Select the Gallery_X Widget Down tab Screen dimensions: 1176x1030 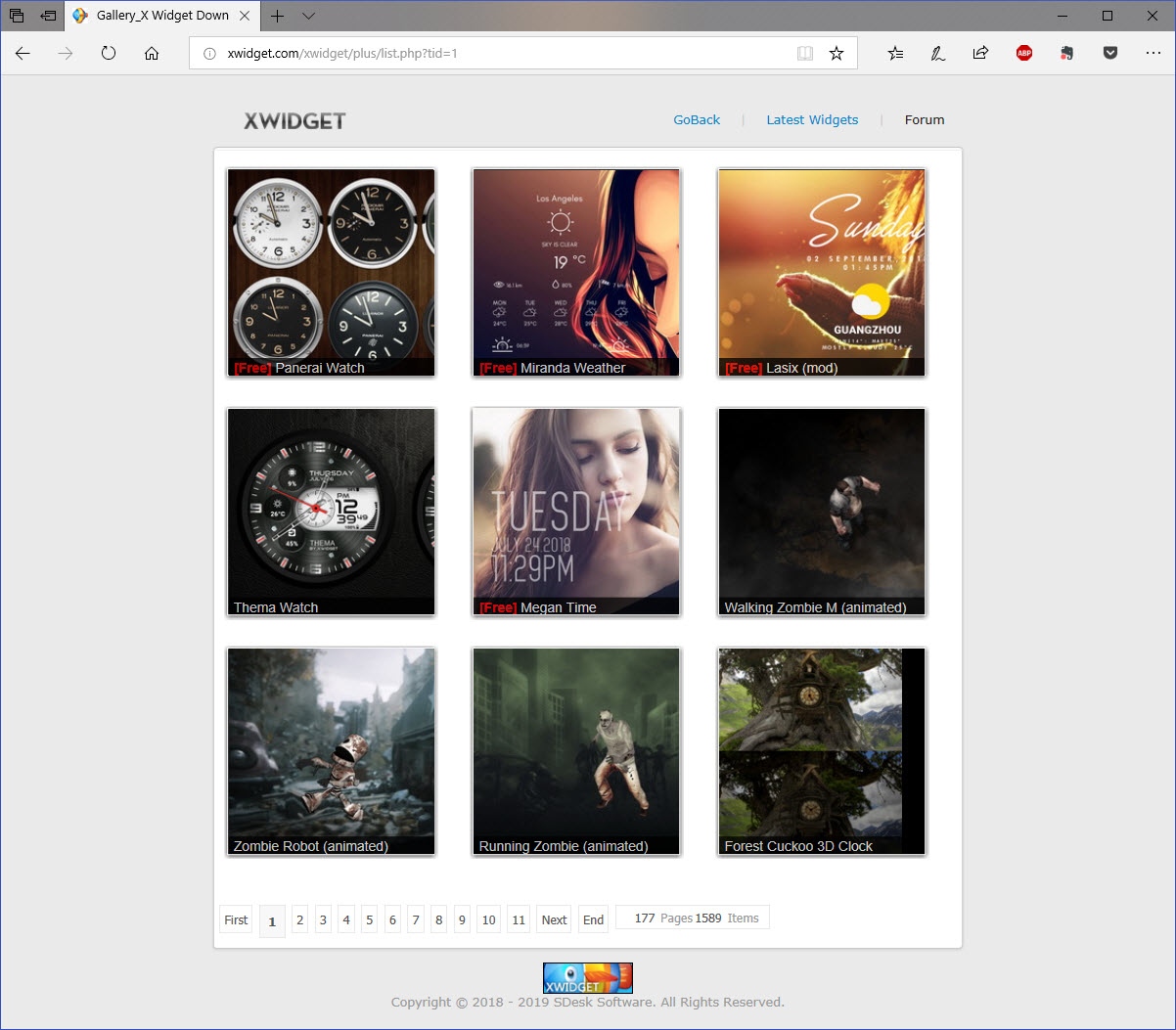pos(162,16)
